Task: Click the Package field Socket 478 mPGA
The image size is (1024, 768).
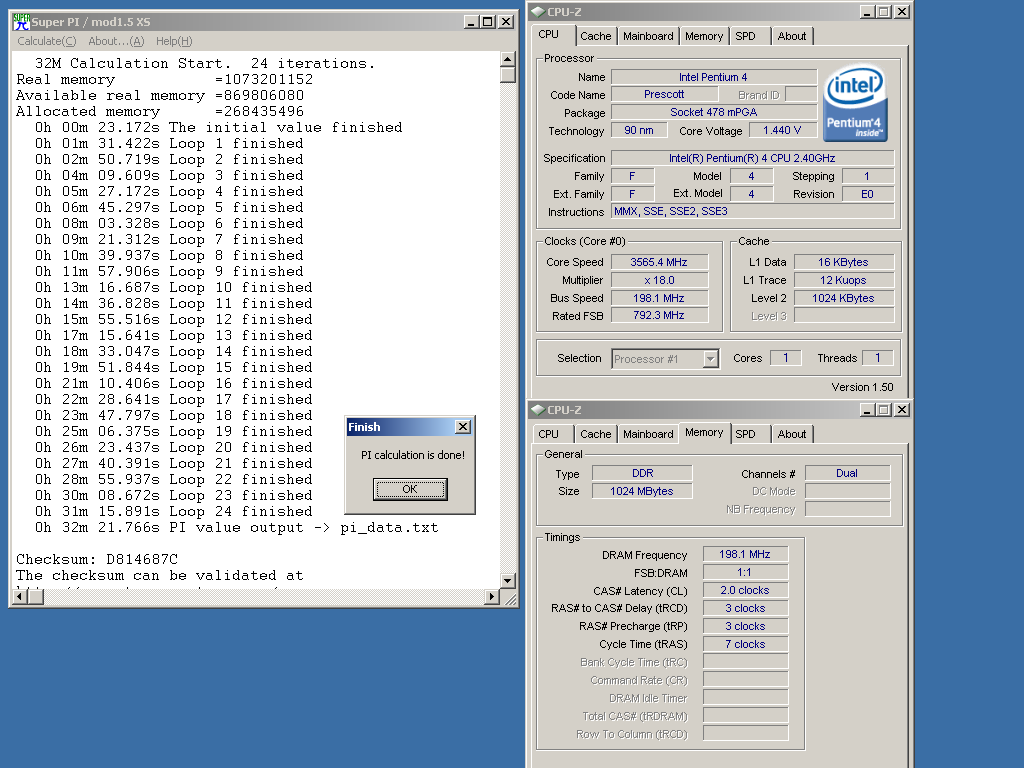Action: click(x=714, y=112)
